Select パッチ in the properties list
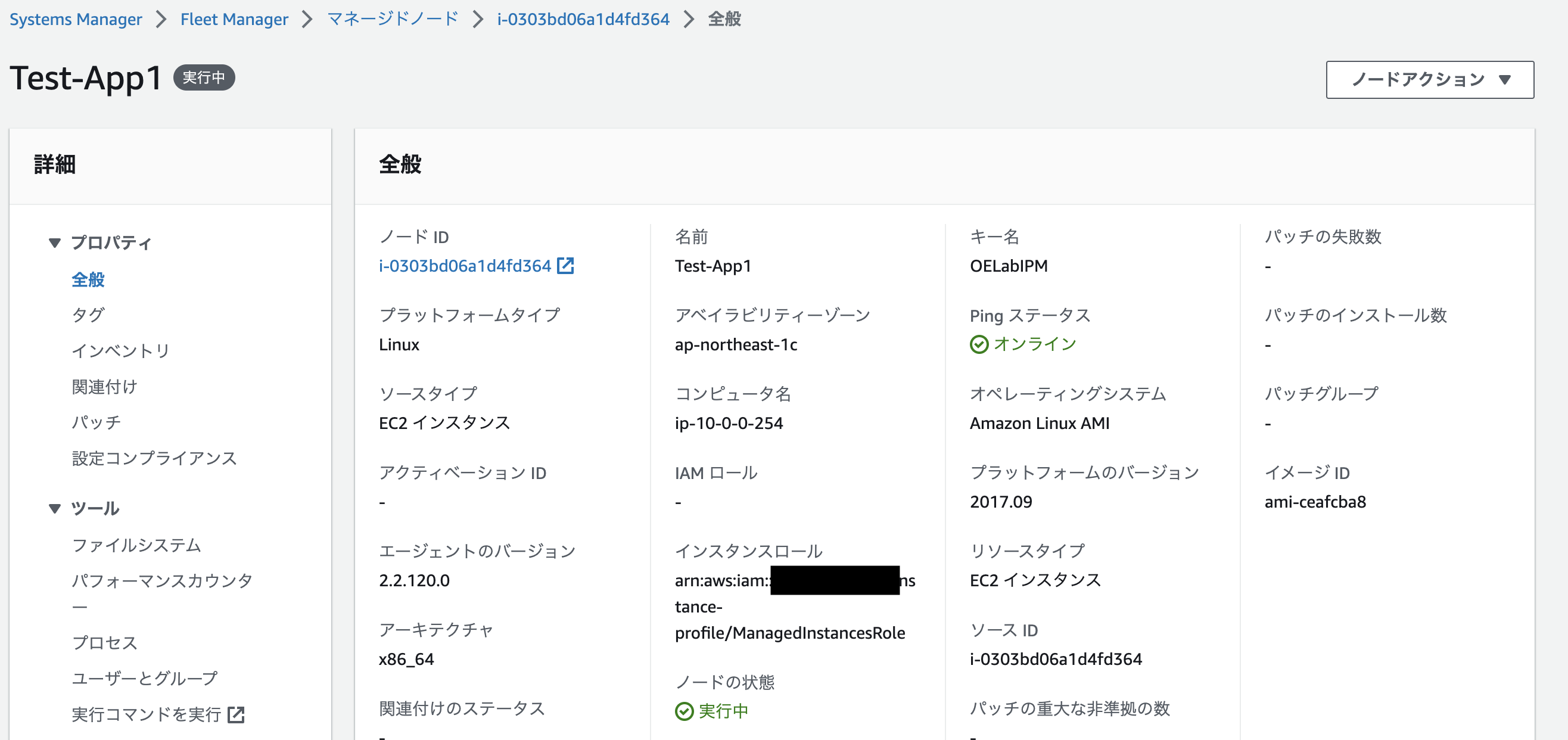This screenshot has height=740, width=1568. pyautogui.click(x=96, y=422)
